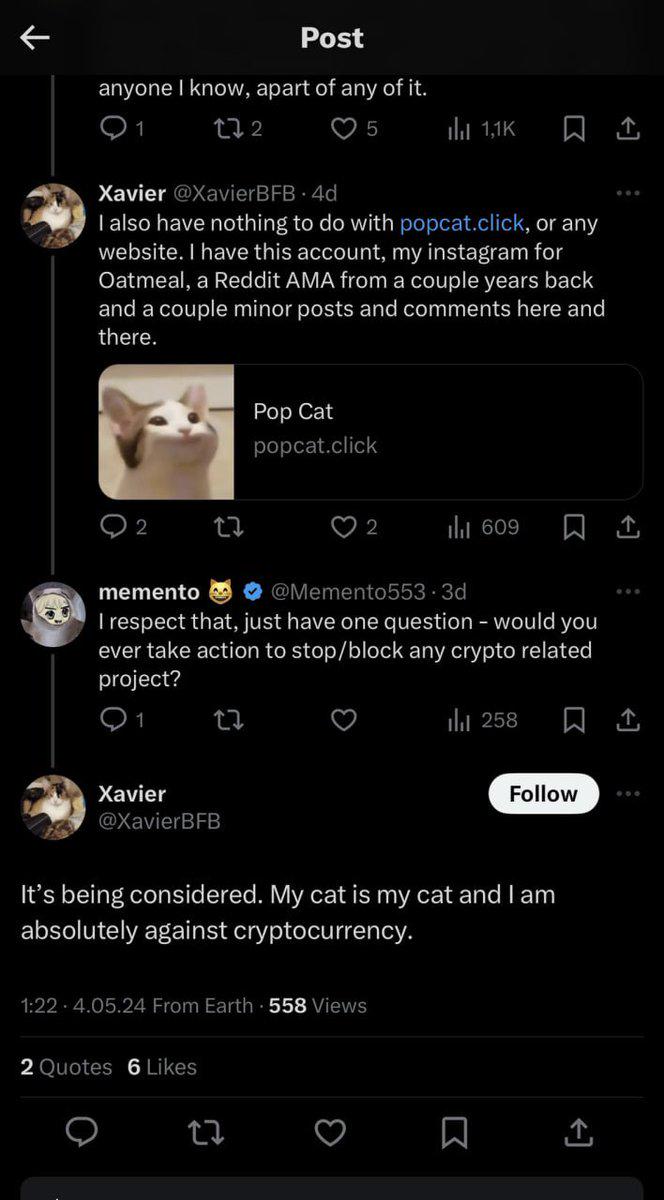Reply to the main post
This screenshot has height=1200, width=664.
[82, 1132]
